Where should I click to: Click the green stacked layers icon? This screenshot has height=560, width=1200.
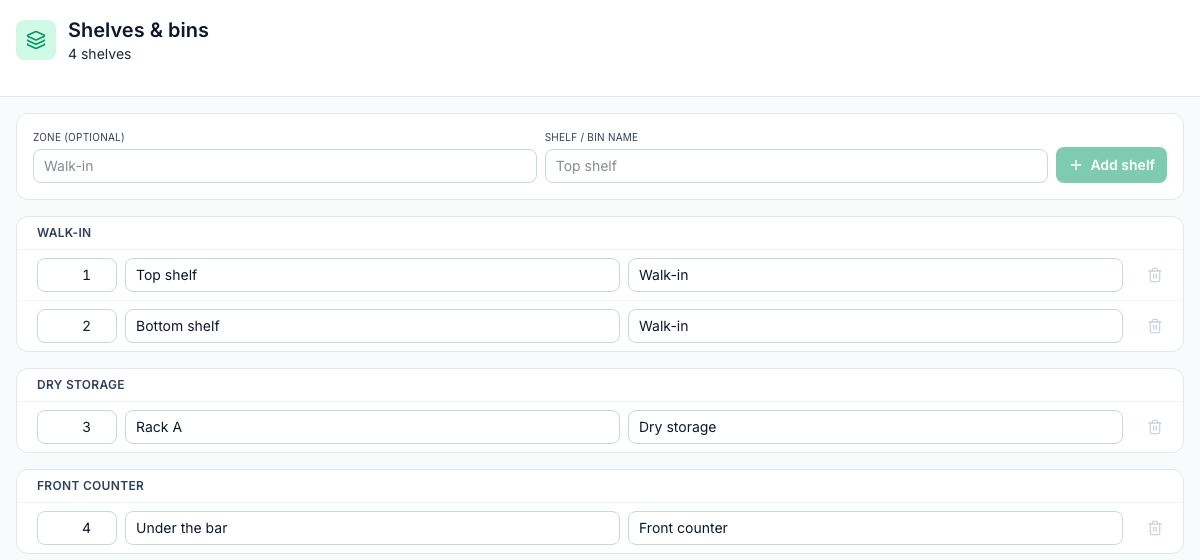36,40
